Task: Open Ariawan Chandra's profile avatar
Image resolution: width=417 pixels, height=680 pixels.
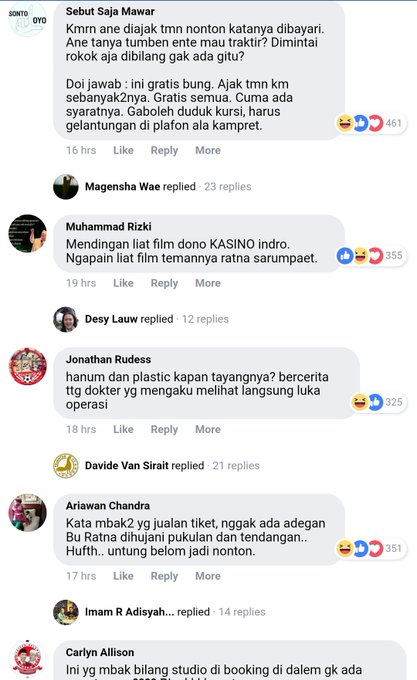Action: point(27,513)
